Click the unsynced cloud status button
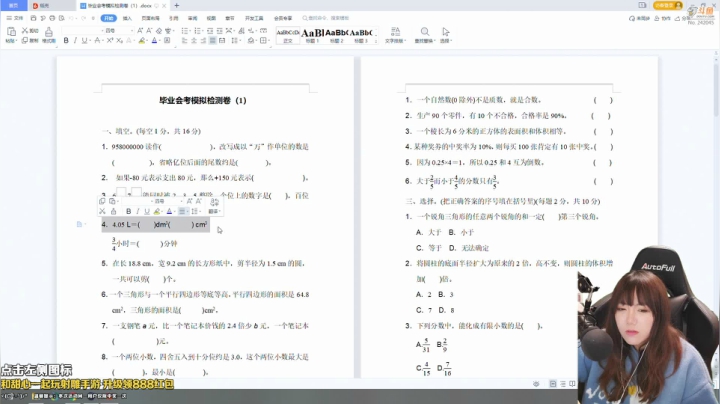Screen dimensions: 720x404 pyautogui.click(x=639, y=18)
